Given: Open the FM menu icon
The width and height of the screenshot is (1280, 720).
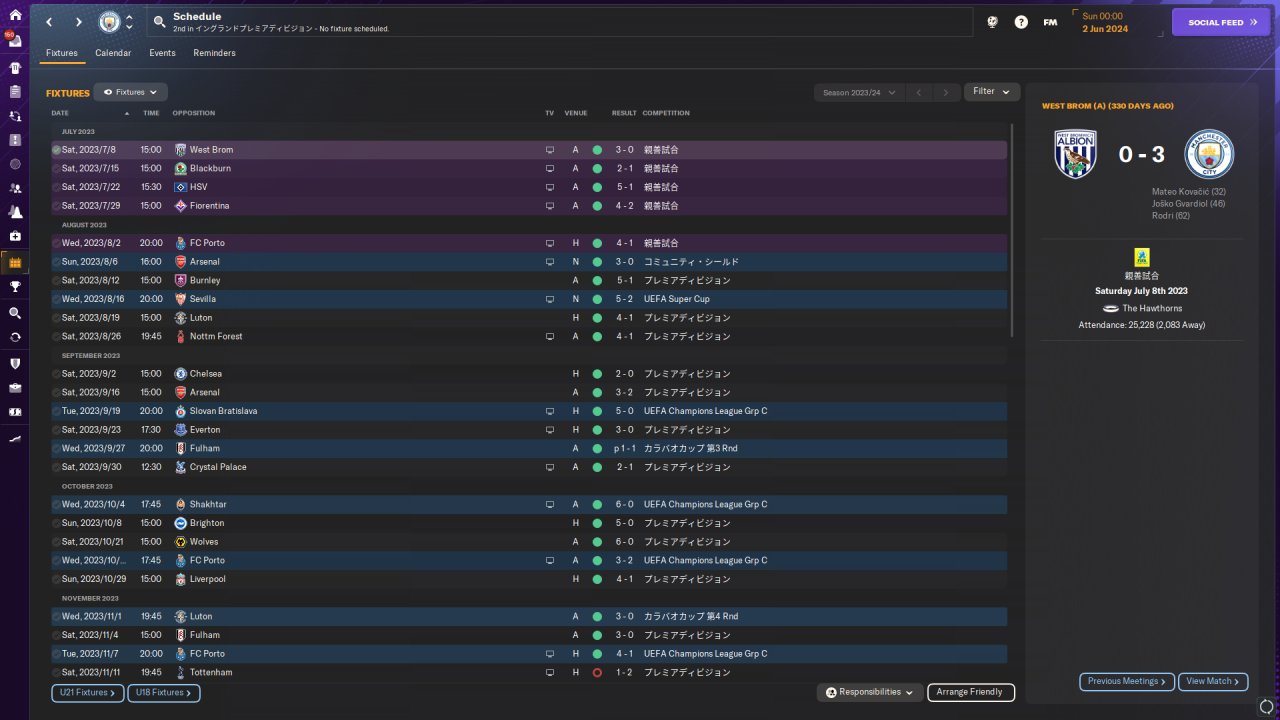Looking at the screenshot, I should point(1050,22).
